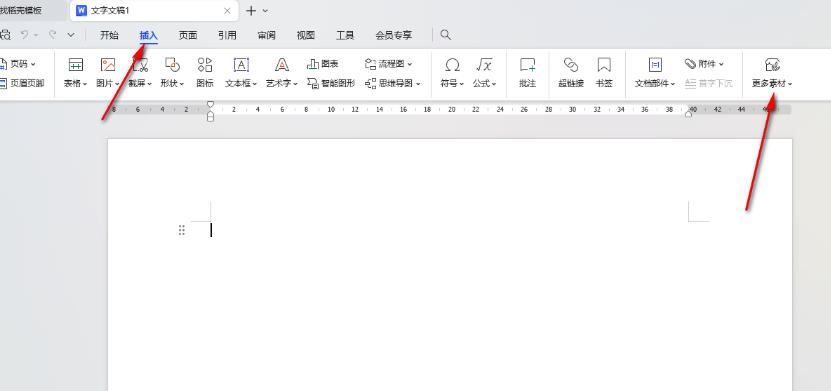Screen dimensions: 831x391
Task: Click the right indent marker on ruler
Action: tap(688, 114)
